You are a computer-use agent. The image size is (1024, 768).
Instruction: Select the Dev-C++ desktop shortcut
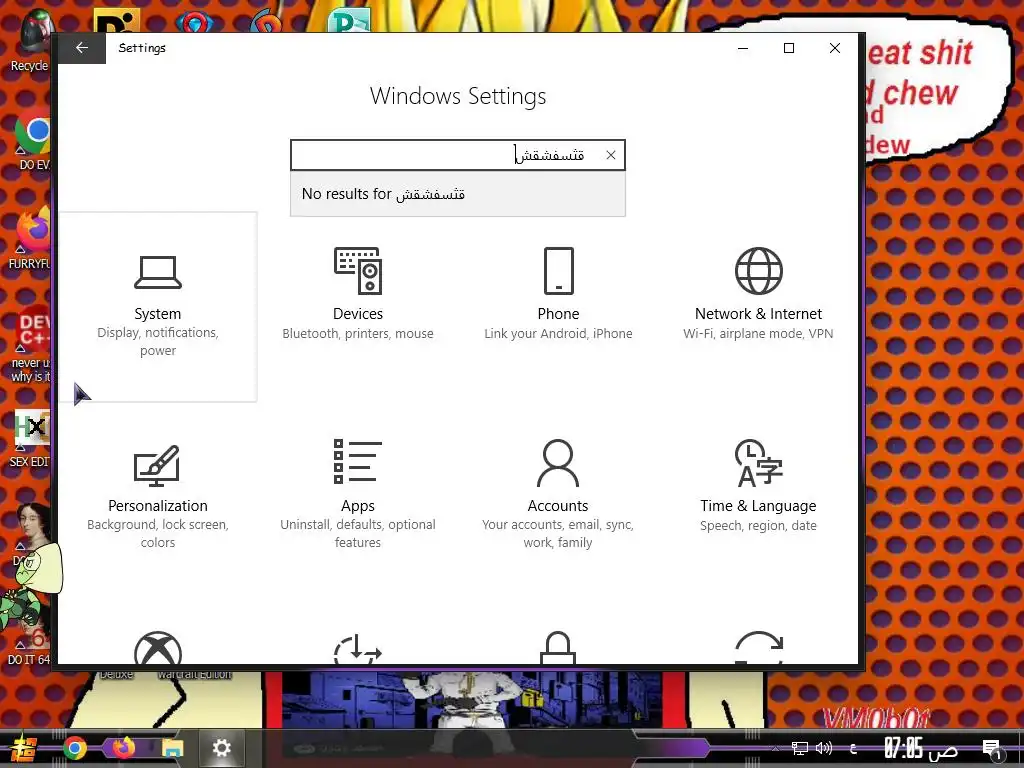point(31,345)
